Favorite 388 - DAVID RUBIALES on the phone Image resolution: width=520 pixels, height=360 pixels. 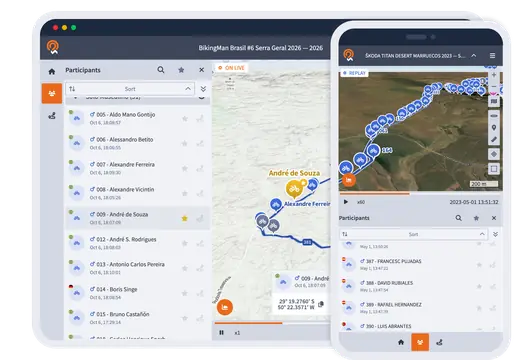(479, 287)
